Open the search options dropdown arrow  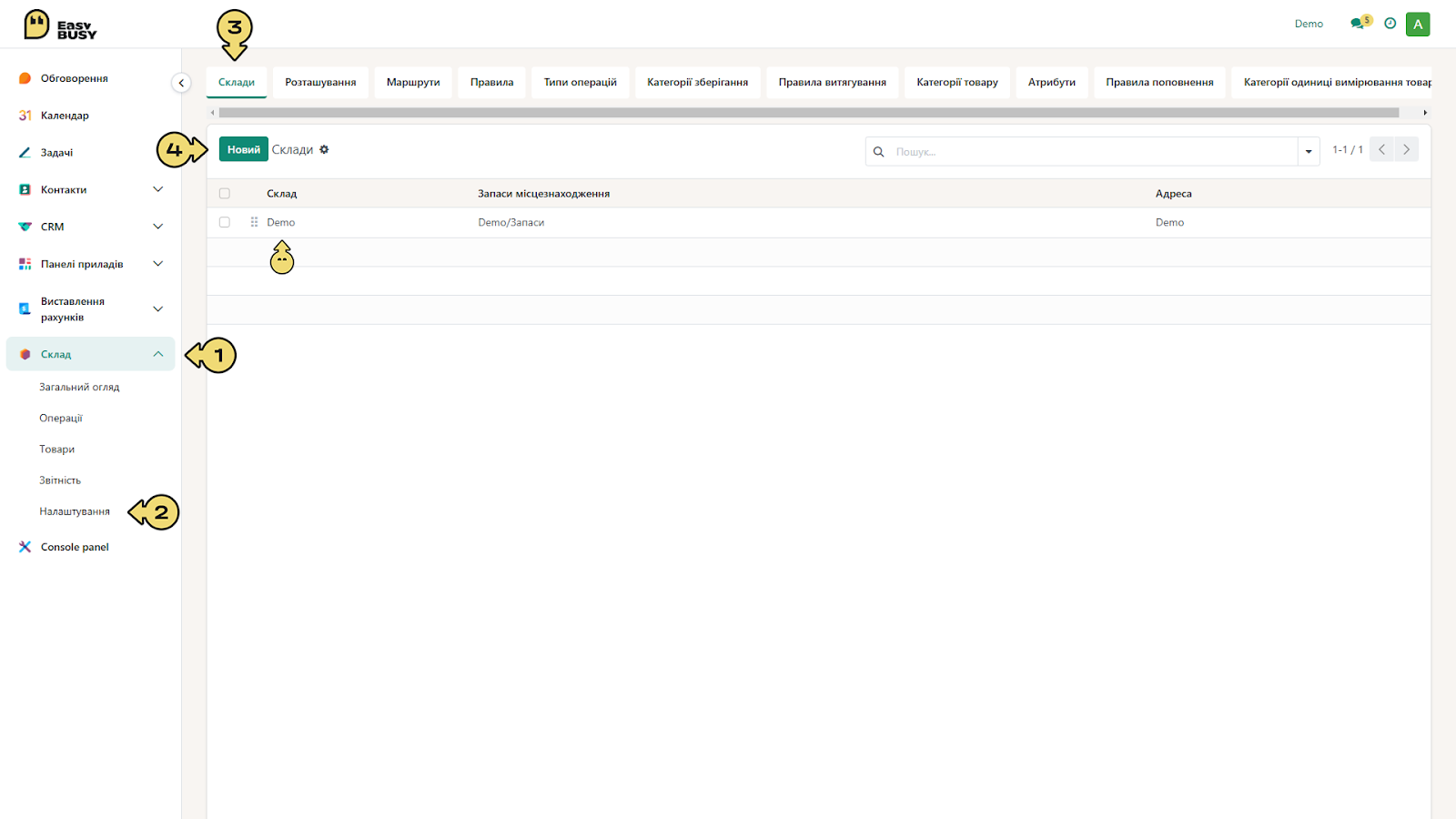(x=1309, y=151)
